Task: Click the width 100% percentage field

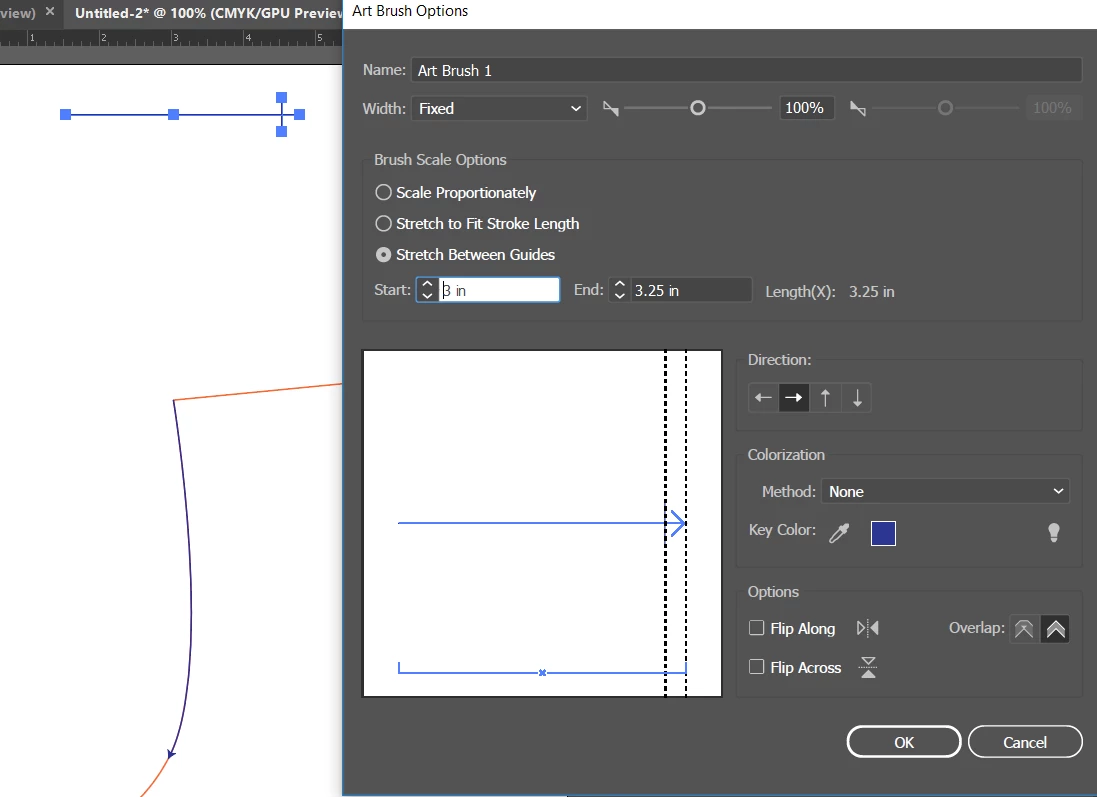Action: click(x=807, y=108)
